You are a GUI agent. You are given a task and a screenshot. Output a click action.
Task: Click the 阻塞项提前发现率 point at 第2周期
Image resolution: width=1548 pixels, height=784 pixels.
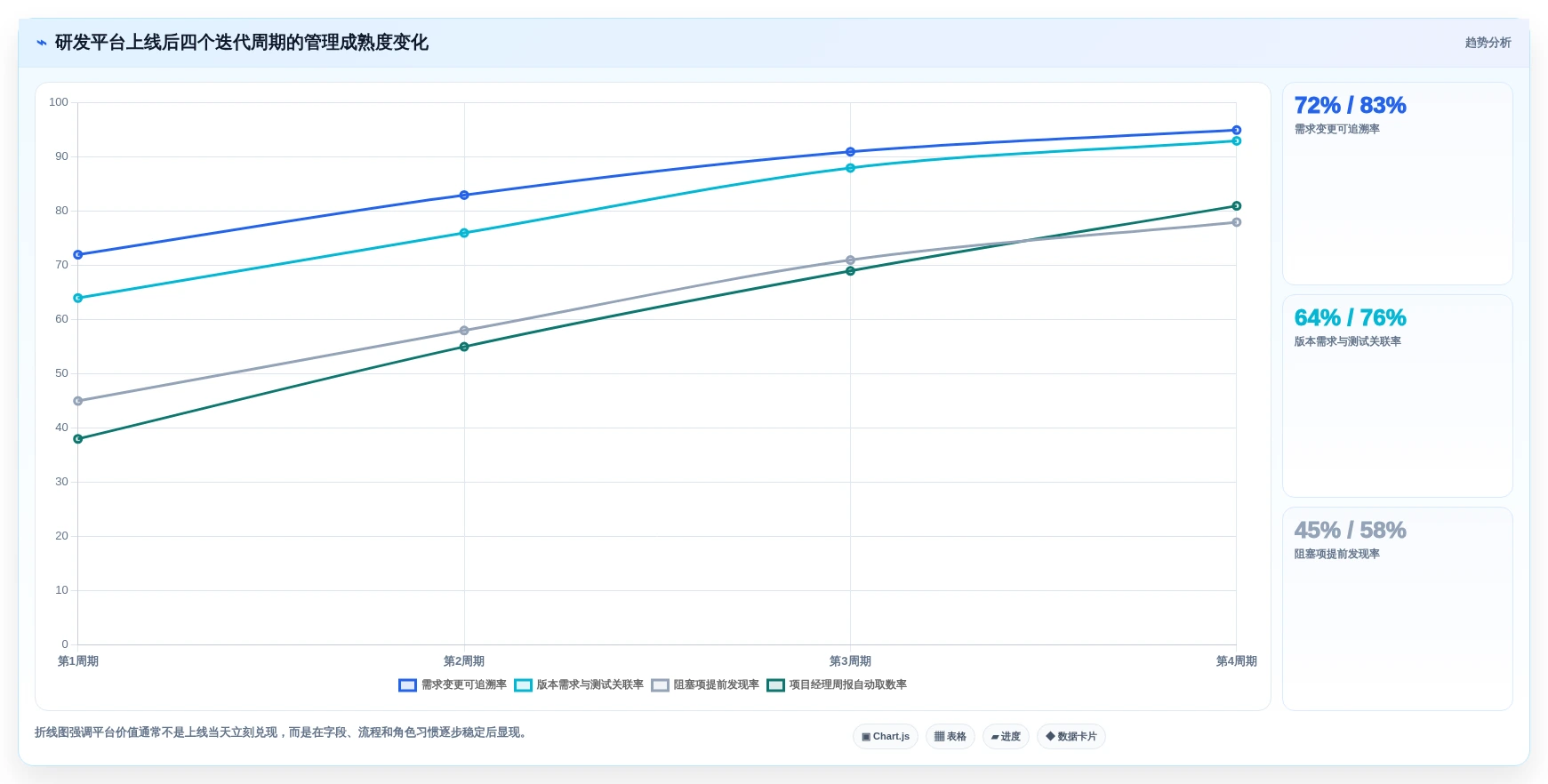click(x=464, y=331)
